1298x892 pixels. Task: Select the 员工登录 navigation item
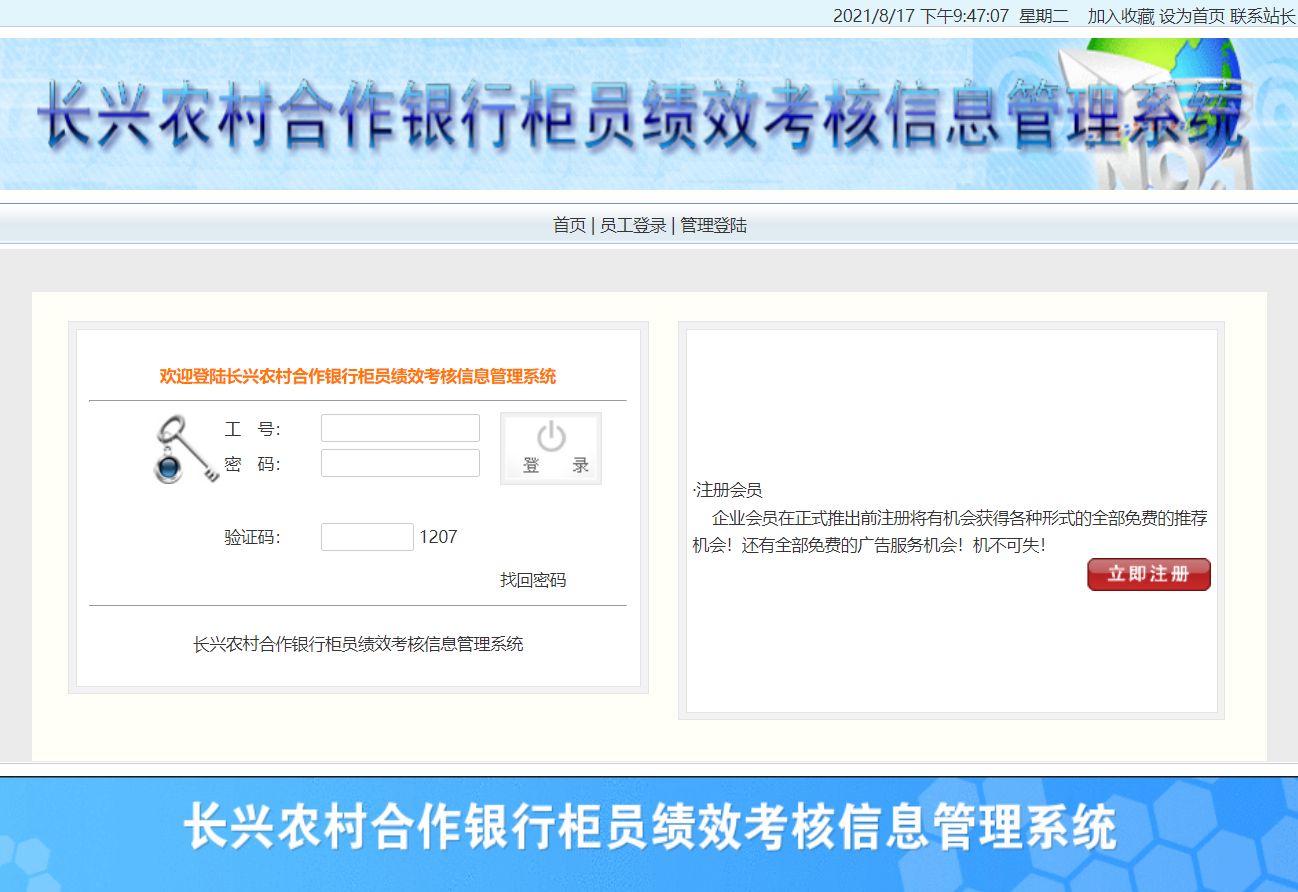(x=634, y=225)
